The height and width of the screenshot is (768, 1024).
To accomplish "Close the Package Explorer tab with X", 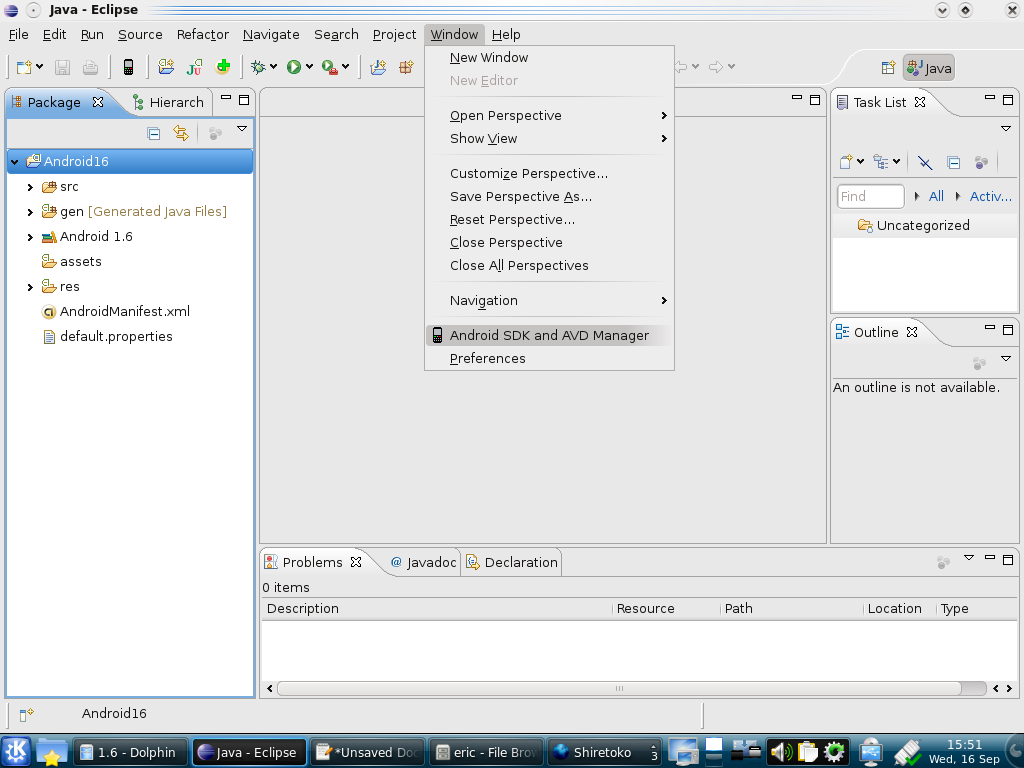I will coord(98,102).
